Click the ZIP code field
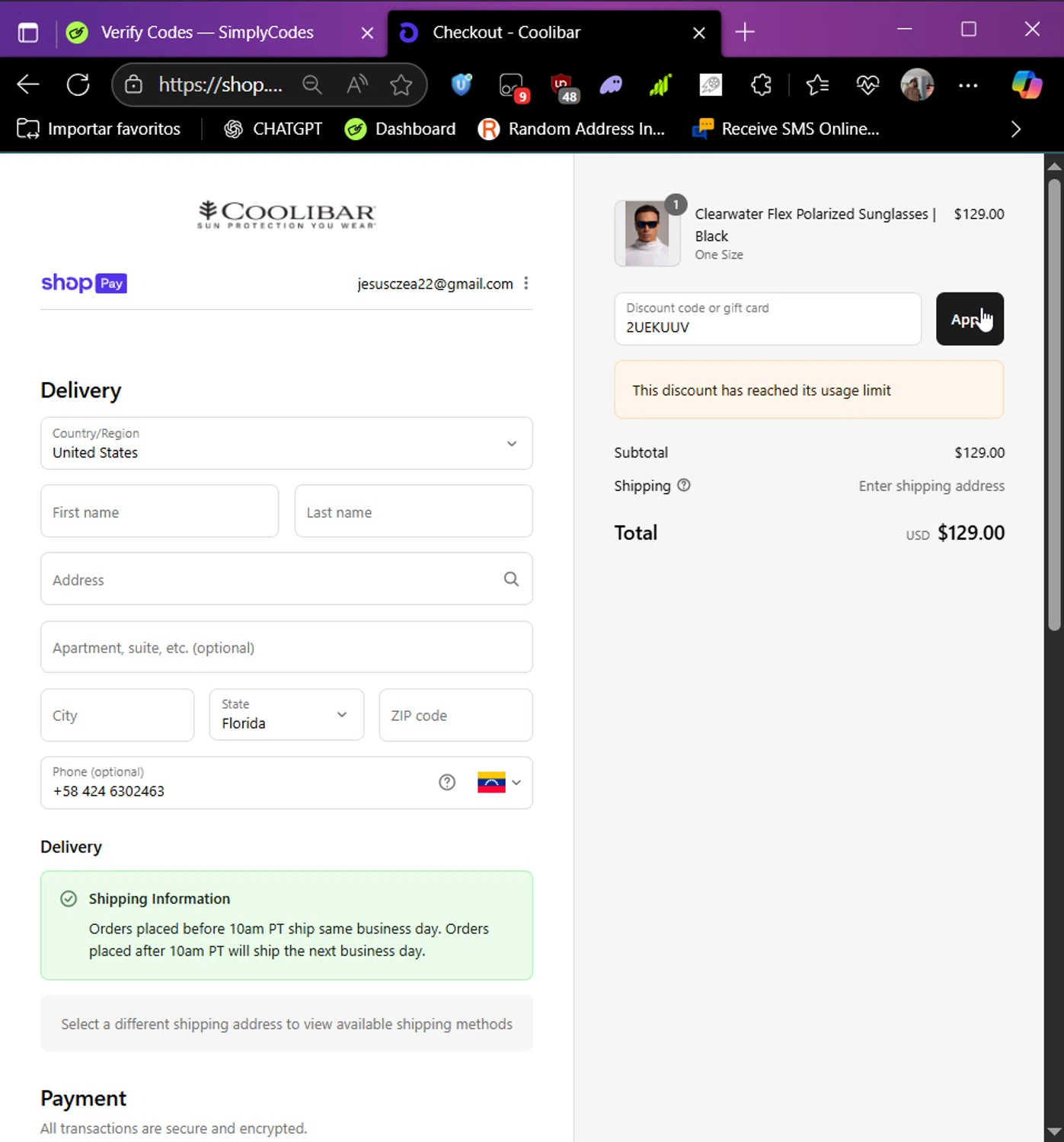Viewport: 1064px width, 1142px height. pyautogui.click(x=455, y=715)
